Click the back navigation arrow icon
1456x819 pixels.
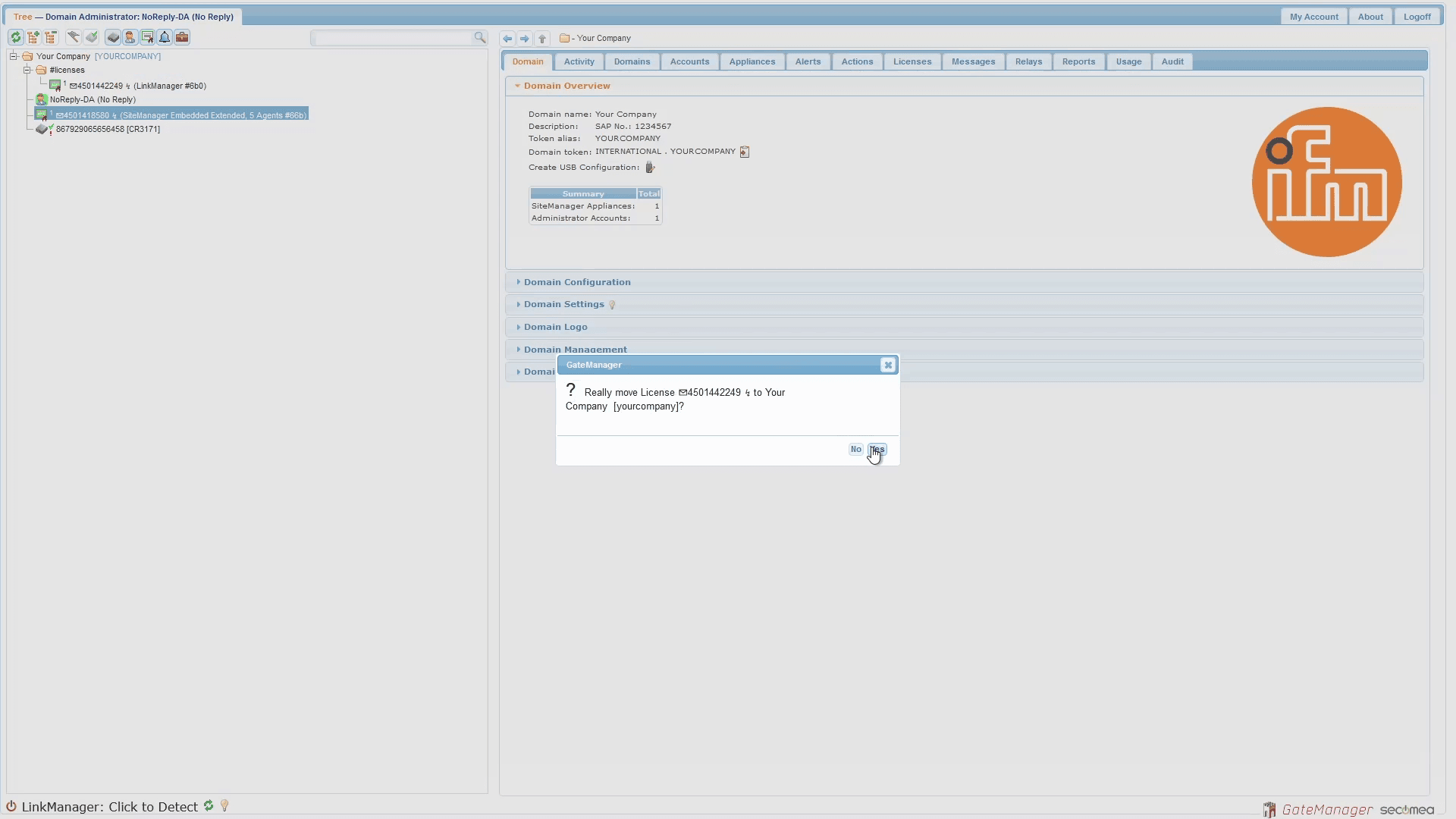[507, 39]
